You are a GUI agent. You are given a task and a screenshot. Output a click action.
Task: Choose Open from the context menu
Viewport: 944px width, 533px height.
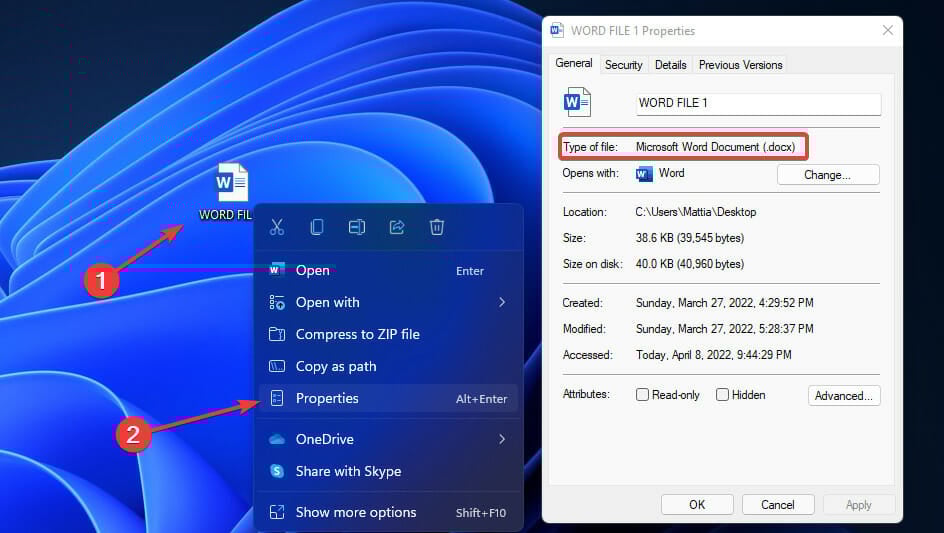(388, 270)
